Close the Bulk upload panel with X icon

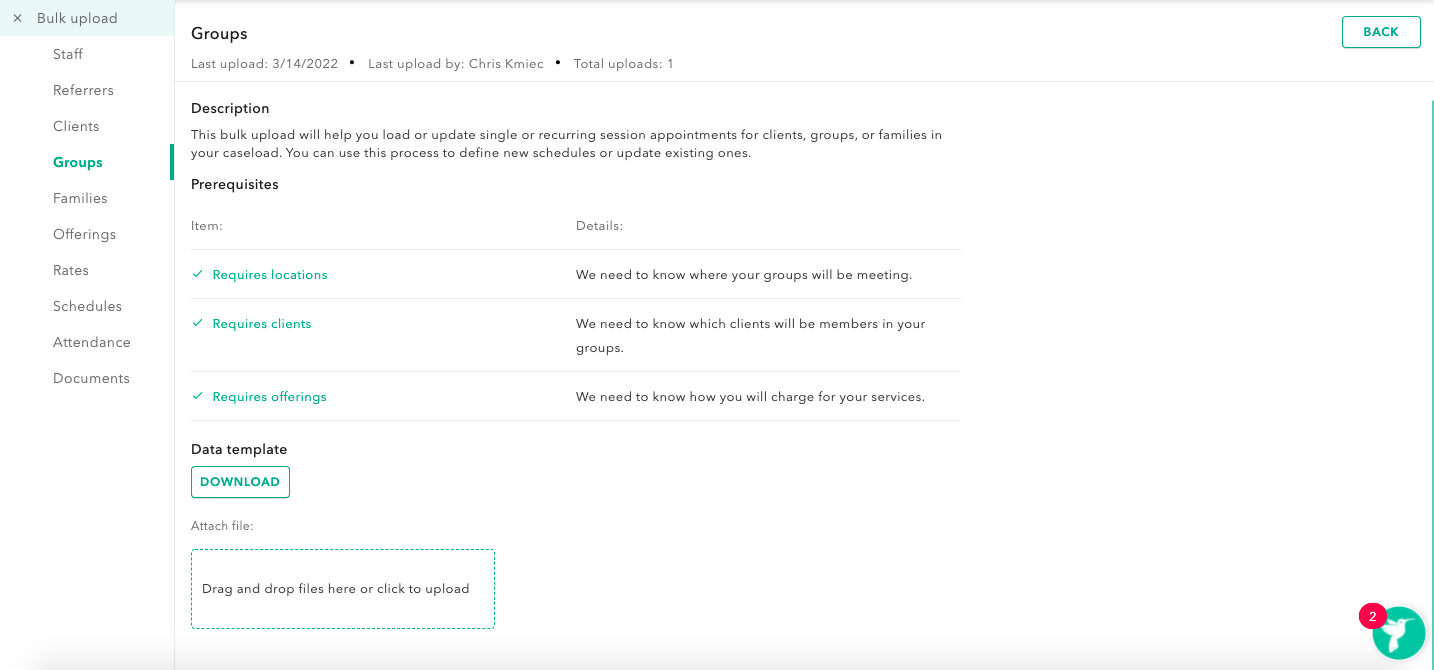[17, 18]
